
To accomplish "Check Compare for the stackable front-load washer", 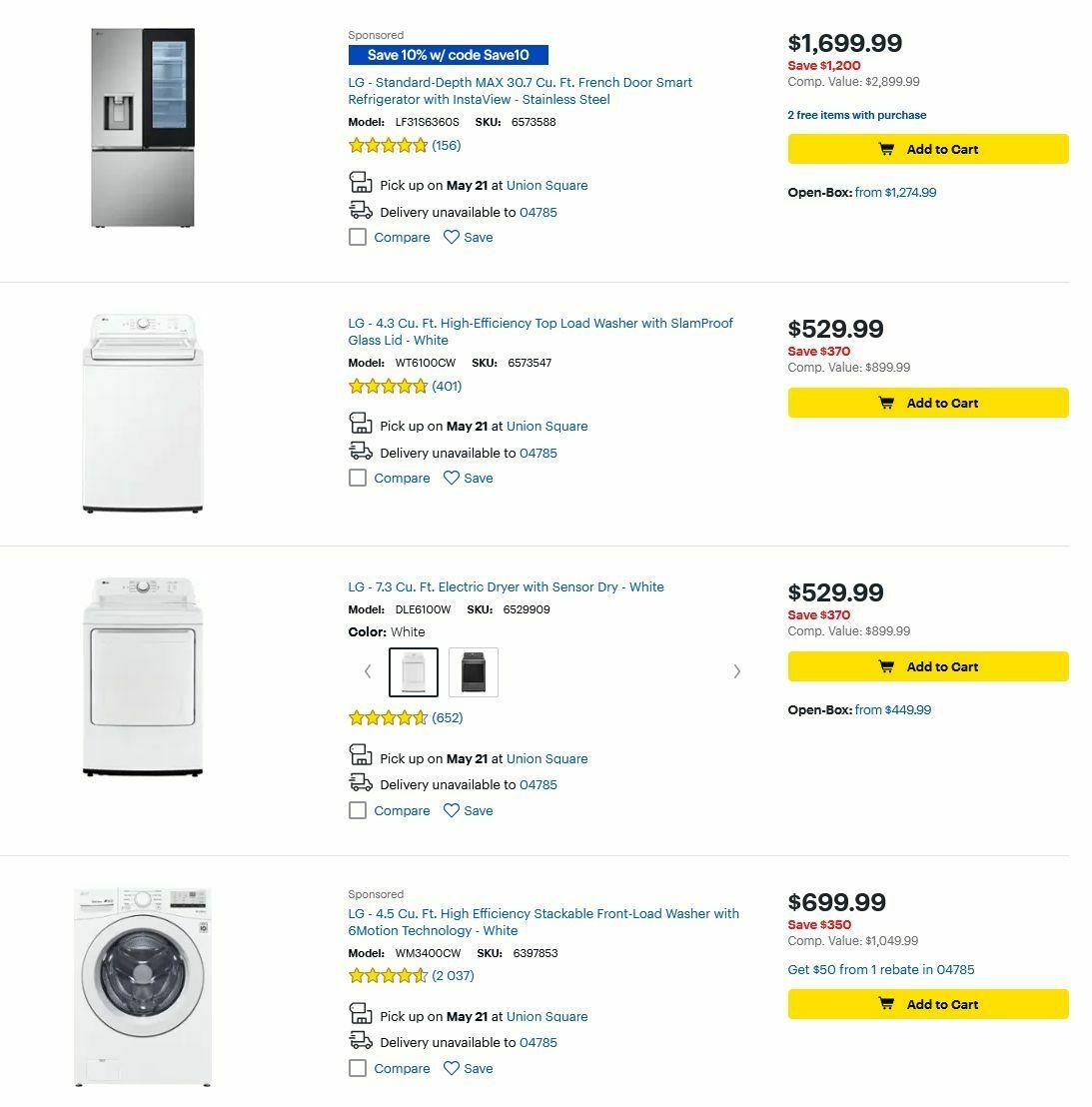I will 358,1068.
